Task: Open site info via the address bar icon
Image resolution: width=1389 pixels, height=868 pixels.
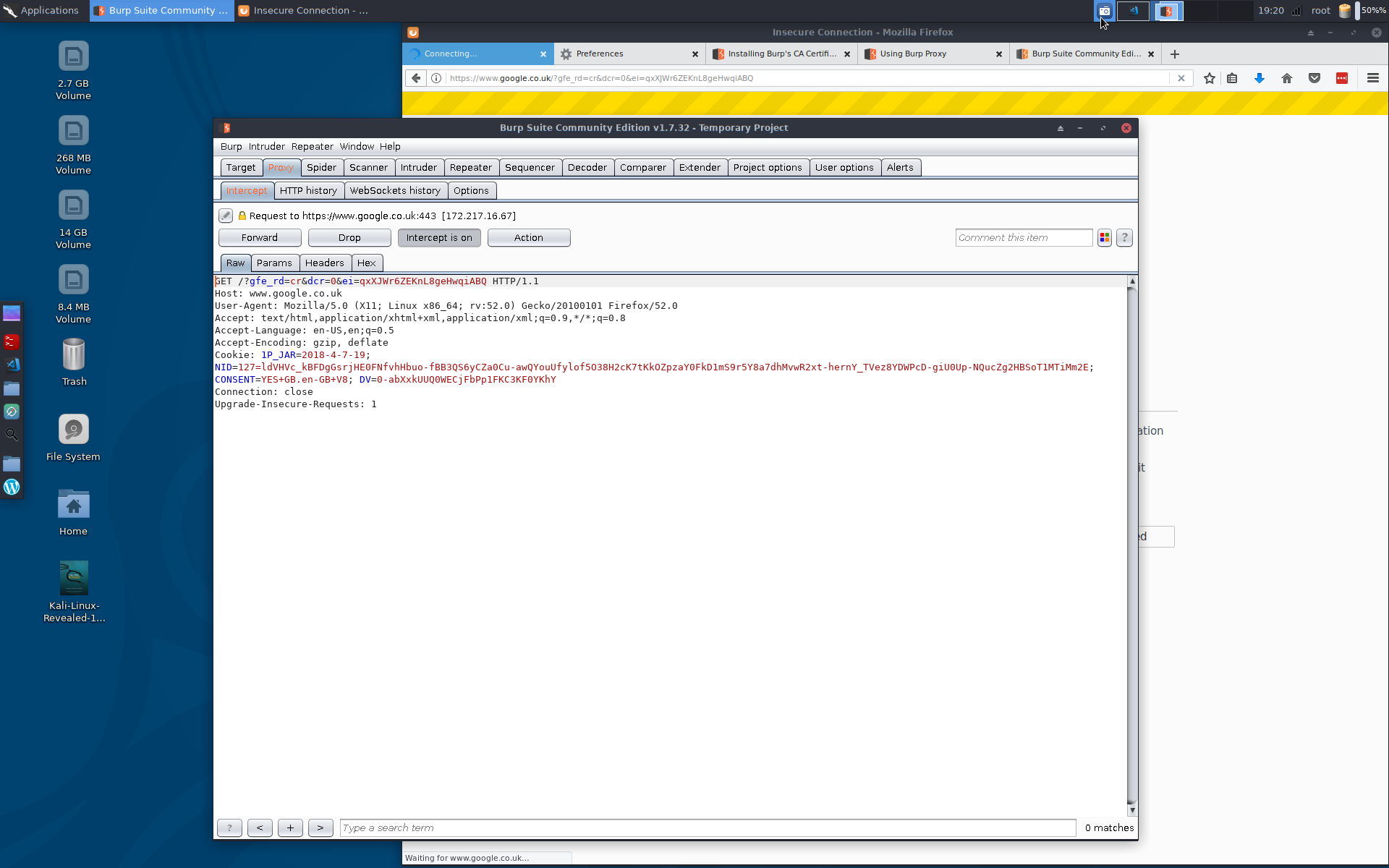Action: point(437,78)
